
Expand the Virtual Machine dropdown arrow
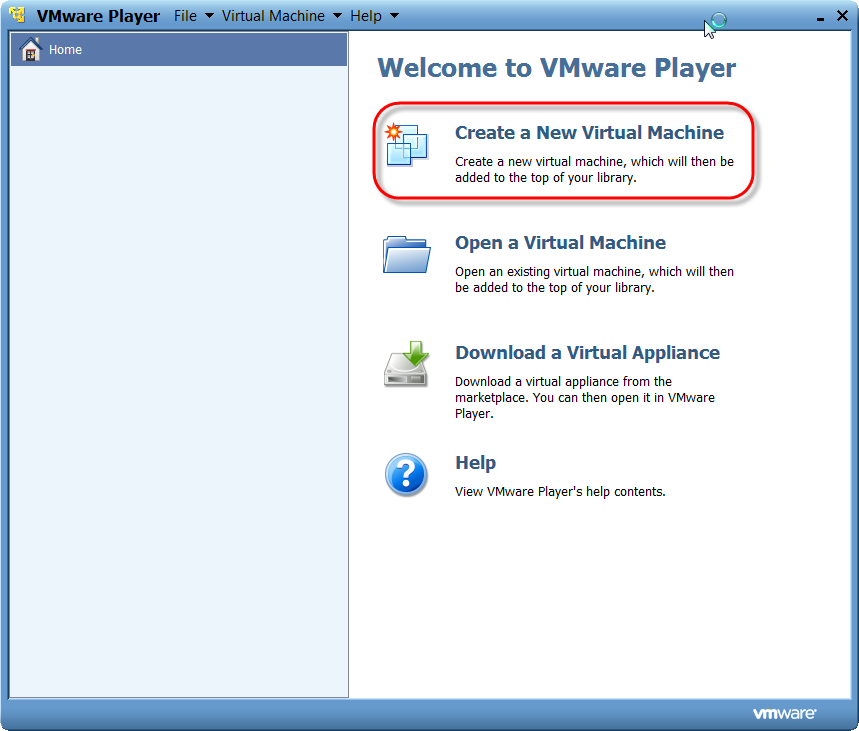(337, 16)
